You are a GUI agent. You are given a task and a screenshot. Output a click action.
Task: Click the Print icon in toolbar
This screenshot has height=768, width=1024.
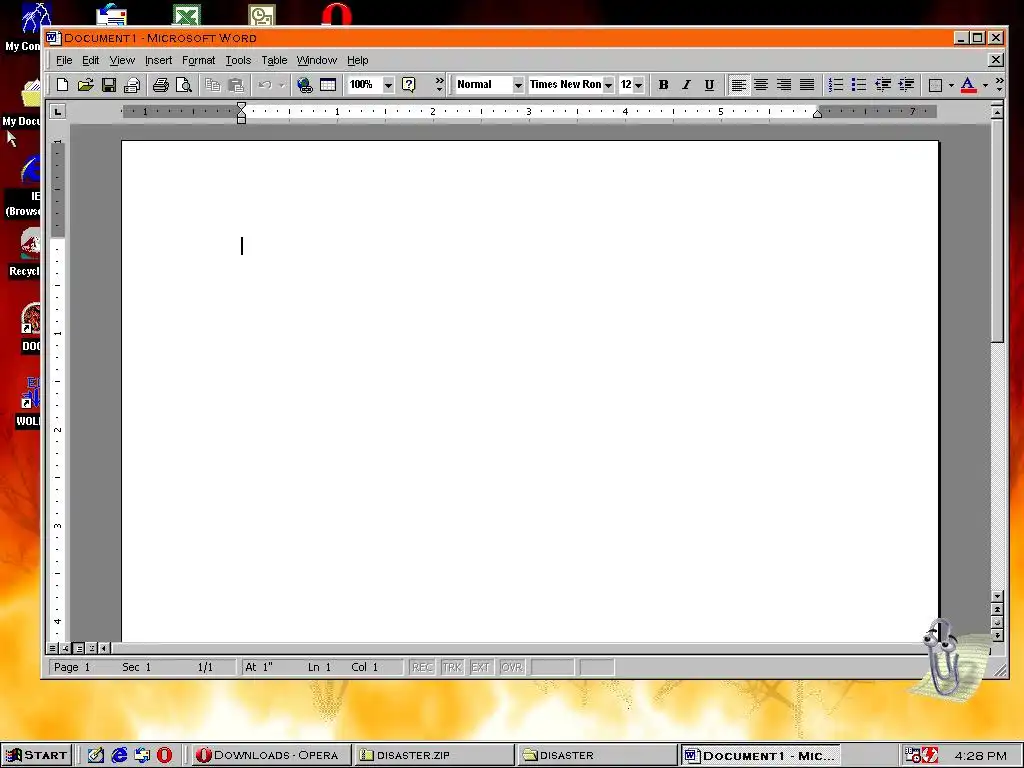tap(161, 85)
